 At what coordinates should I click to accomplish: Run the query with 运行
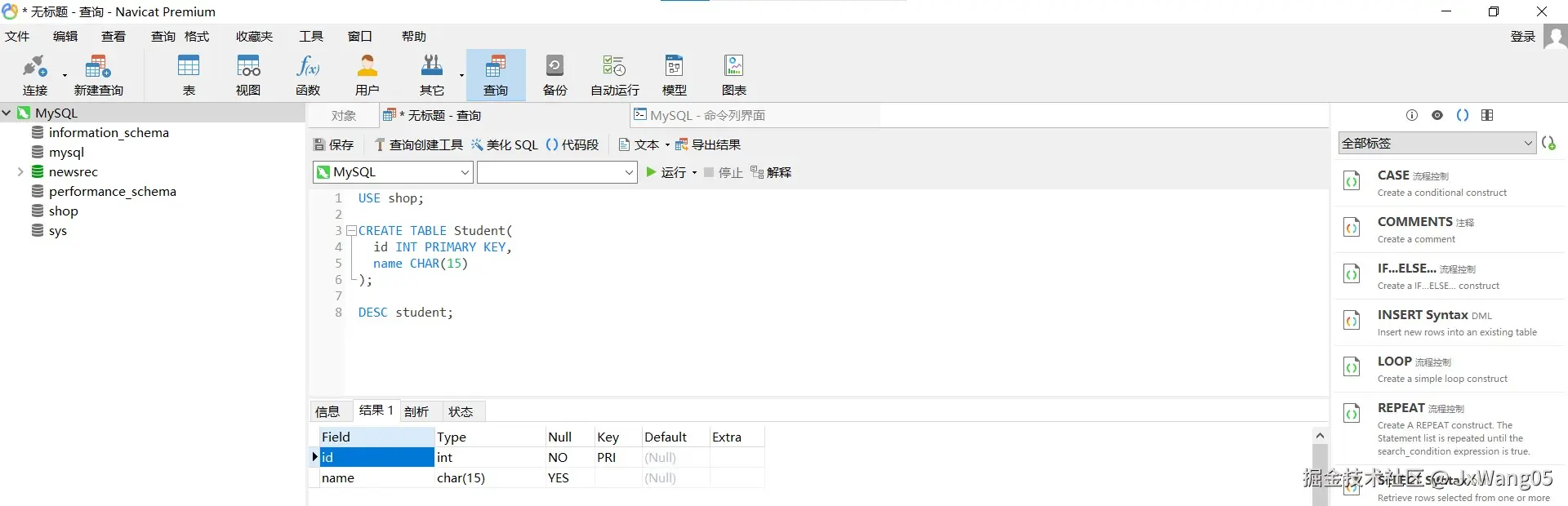coord(666,173)
